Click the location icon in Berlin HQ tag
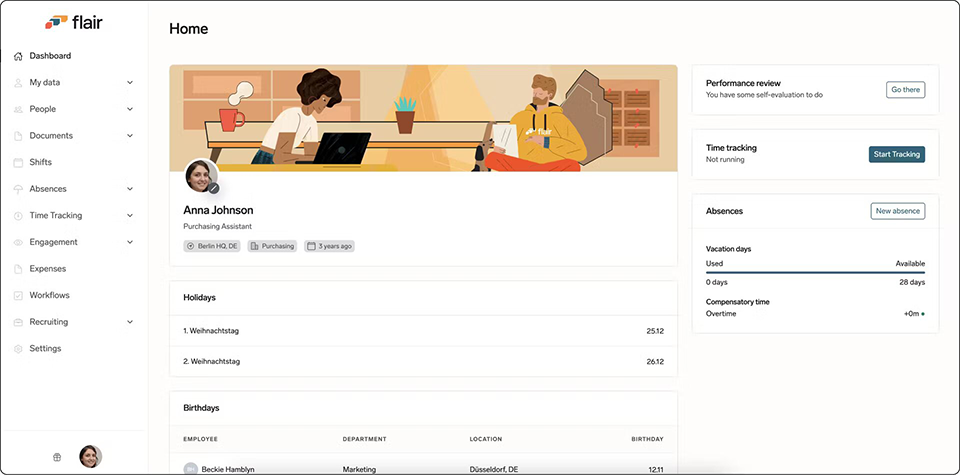 click(x=190, y=246)
